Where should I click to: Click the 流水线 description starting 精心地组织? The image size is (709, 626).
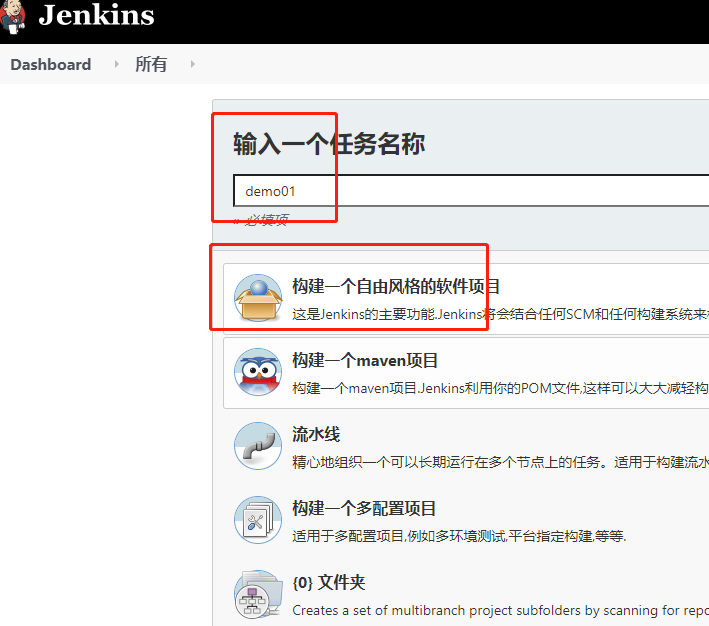[500, 462]
